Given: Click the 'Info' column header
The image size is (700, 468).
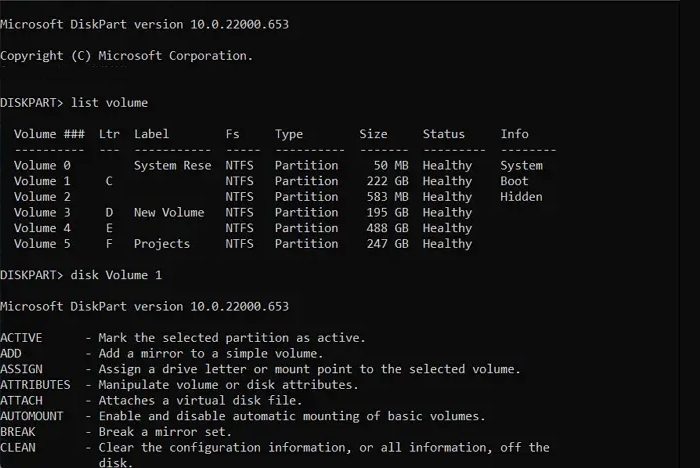Looking at the screenshot, I should click(x=515, y=134).
